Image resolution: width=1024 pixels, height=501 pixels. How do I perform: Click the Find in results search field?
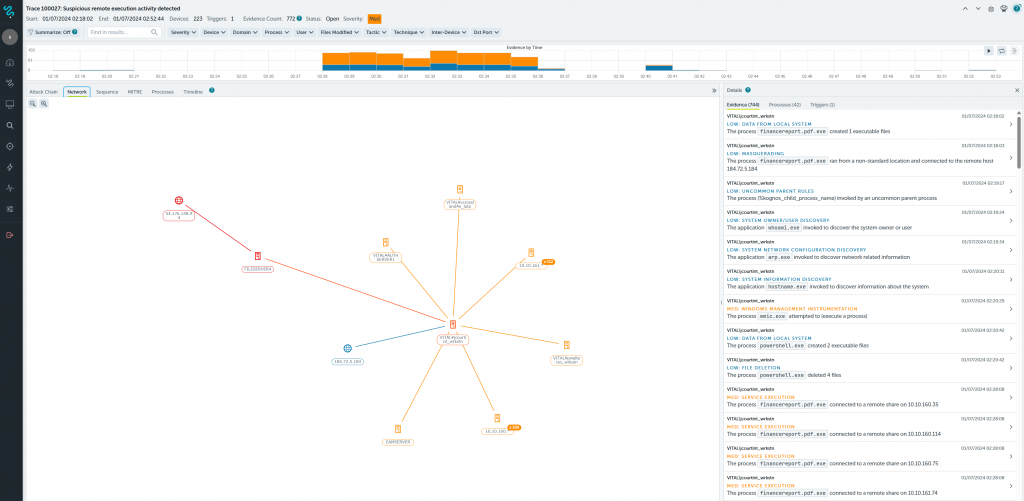tap(123, 32)
